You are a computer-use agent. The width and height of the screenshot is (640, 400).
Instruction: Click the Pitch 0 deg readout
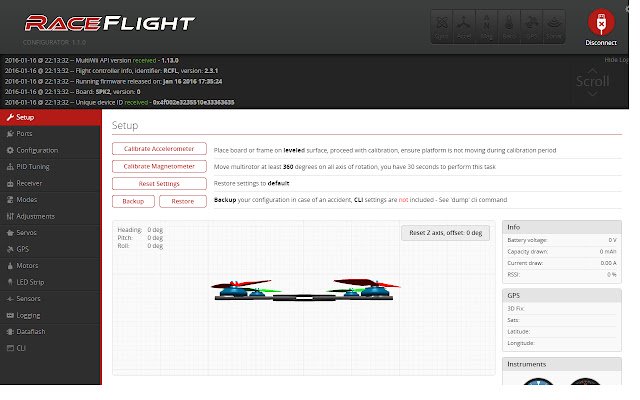tap(140, 238)
